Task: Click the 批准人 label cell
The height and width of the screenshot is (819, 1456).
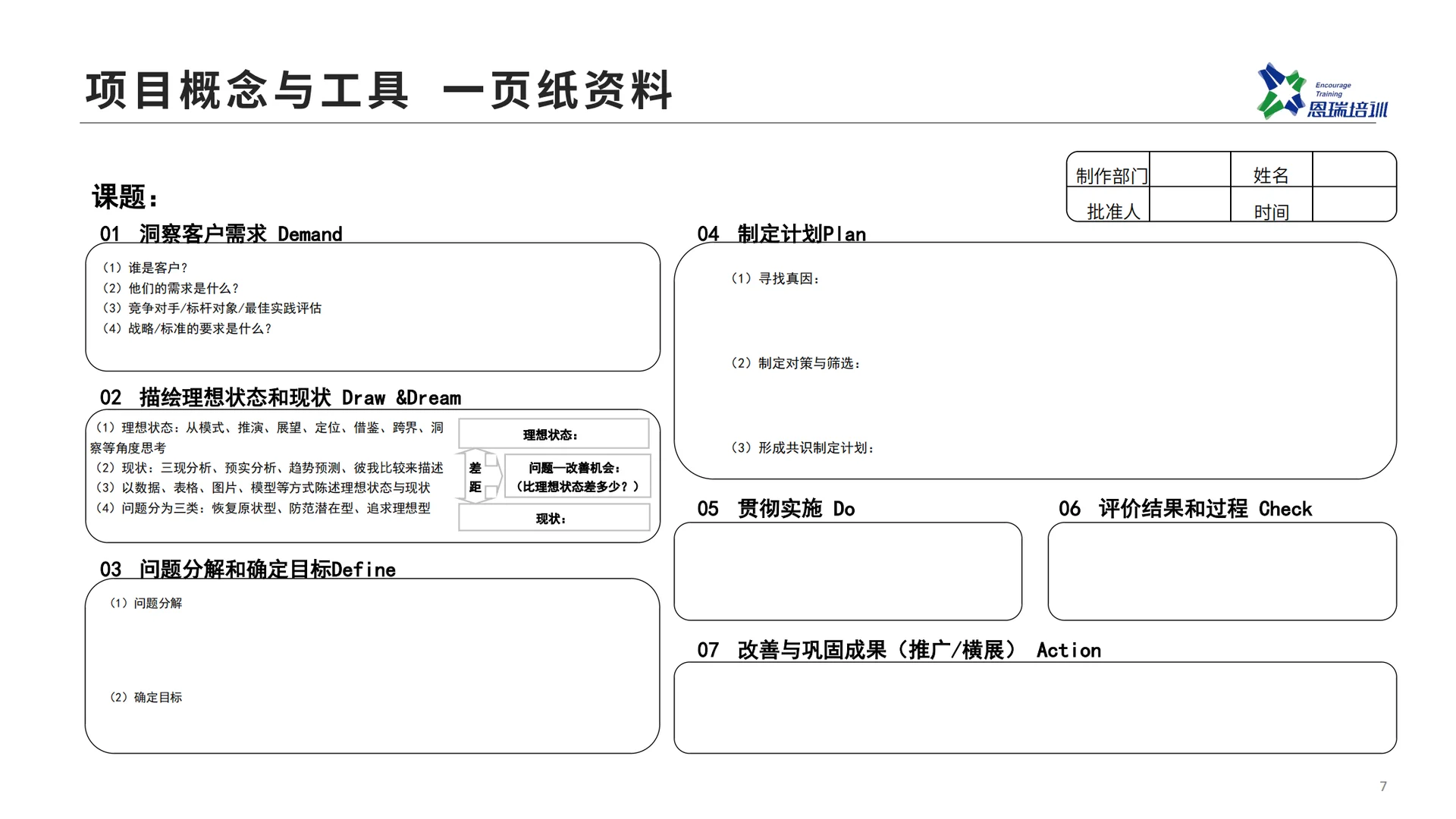Action: click(1109, 204)
